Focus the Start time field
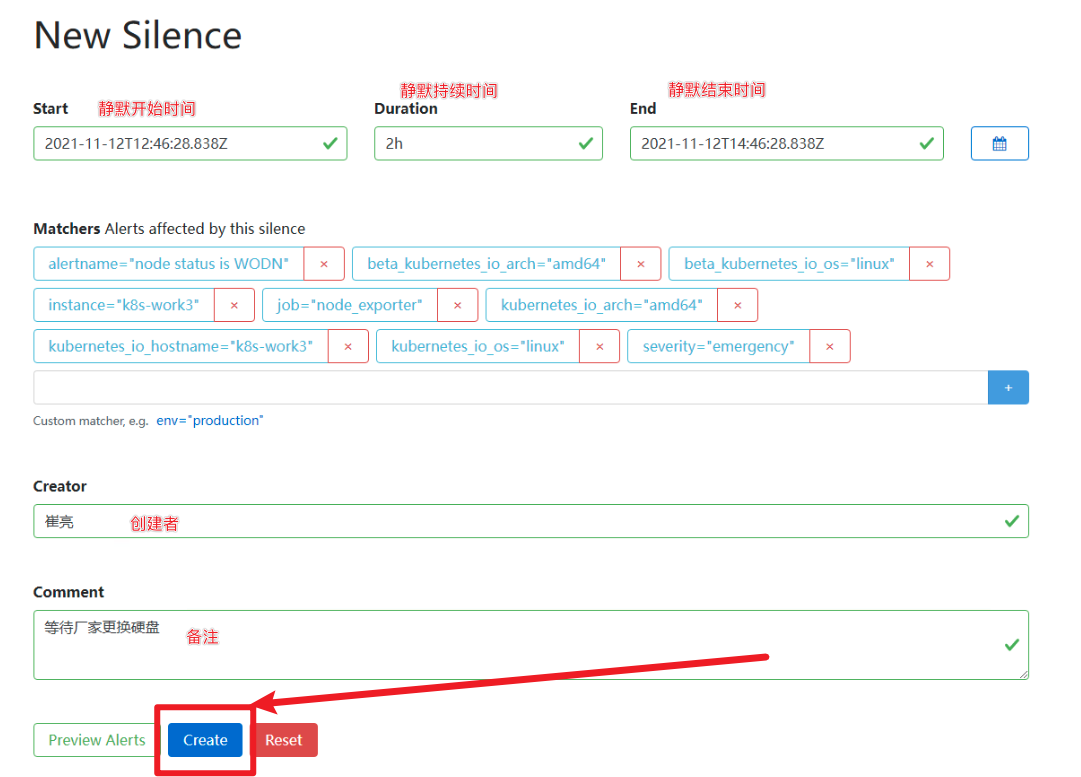This screenshot has height=777, width=1081. (x=190, y=143)
